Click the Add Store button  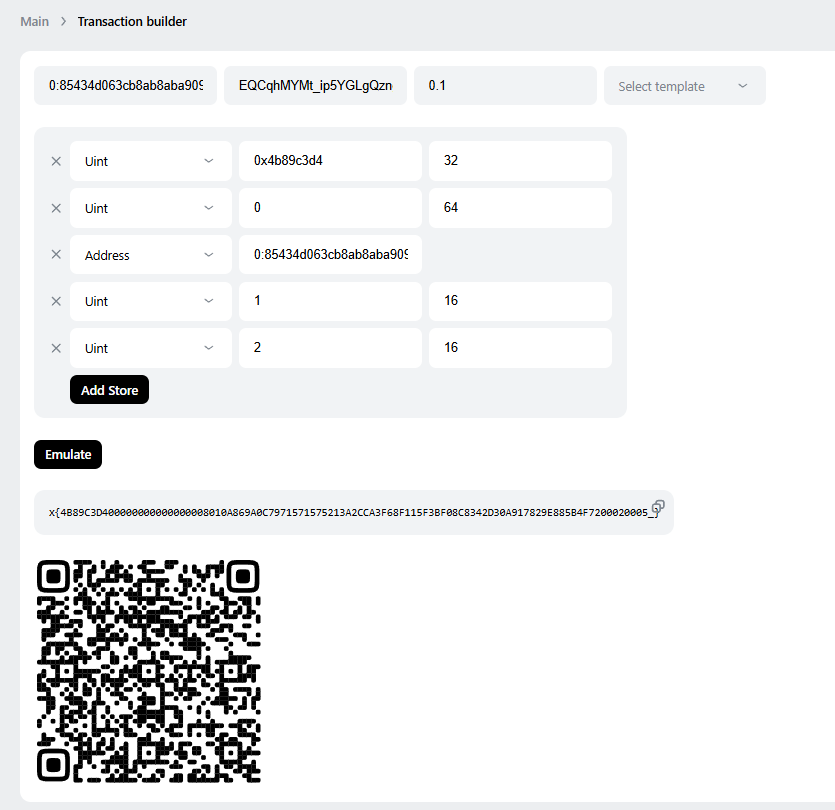109,390
